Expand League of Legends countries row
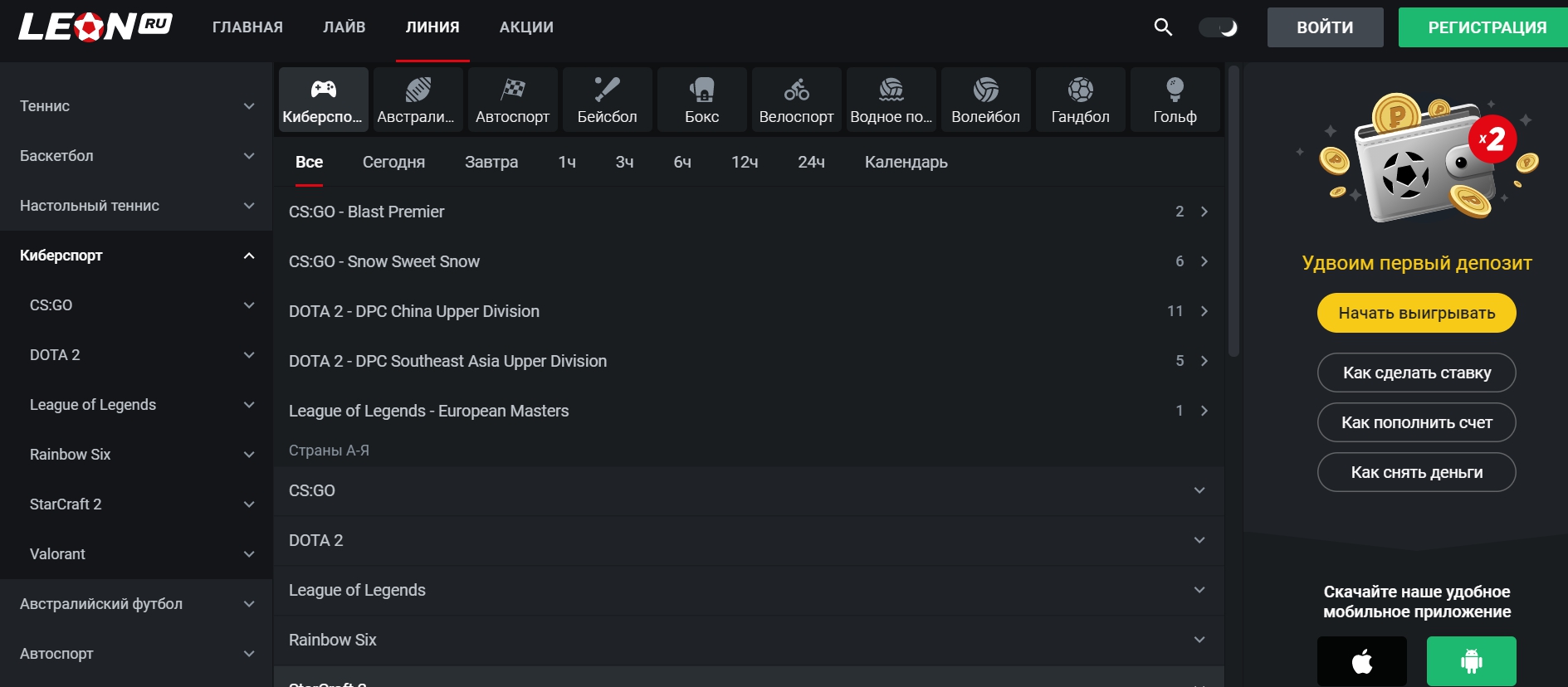 click(x=749, y=590)
